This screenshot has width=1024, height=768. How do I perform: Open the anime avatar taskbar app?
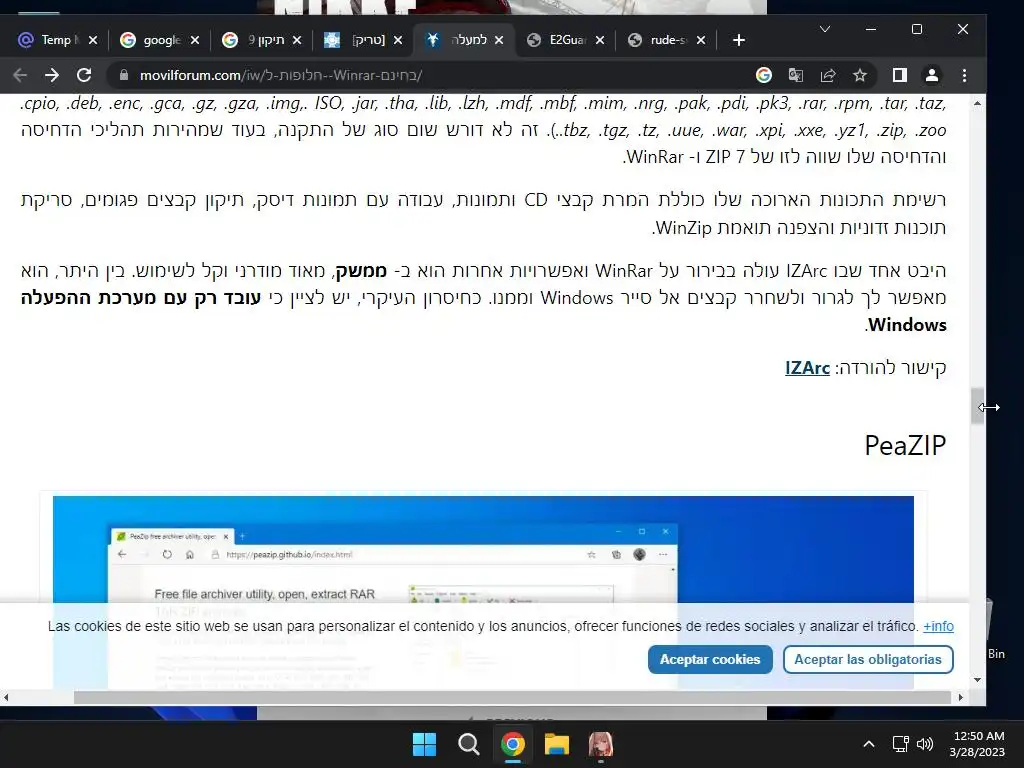pos(601,744)
